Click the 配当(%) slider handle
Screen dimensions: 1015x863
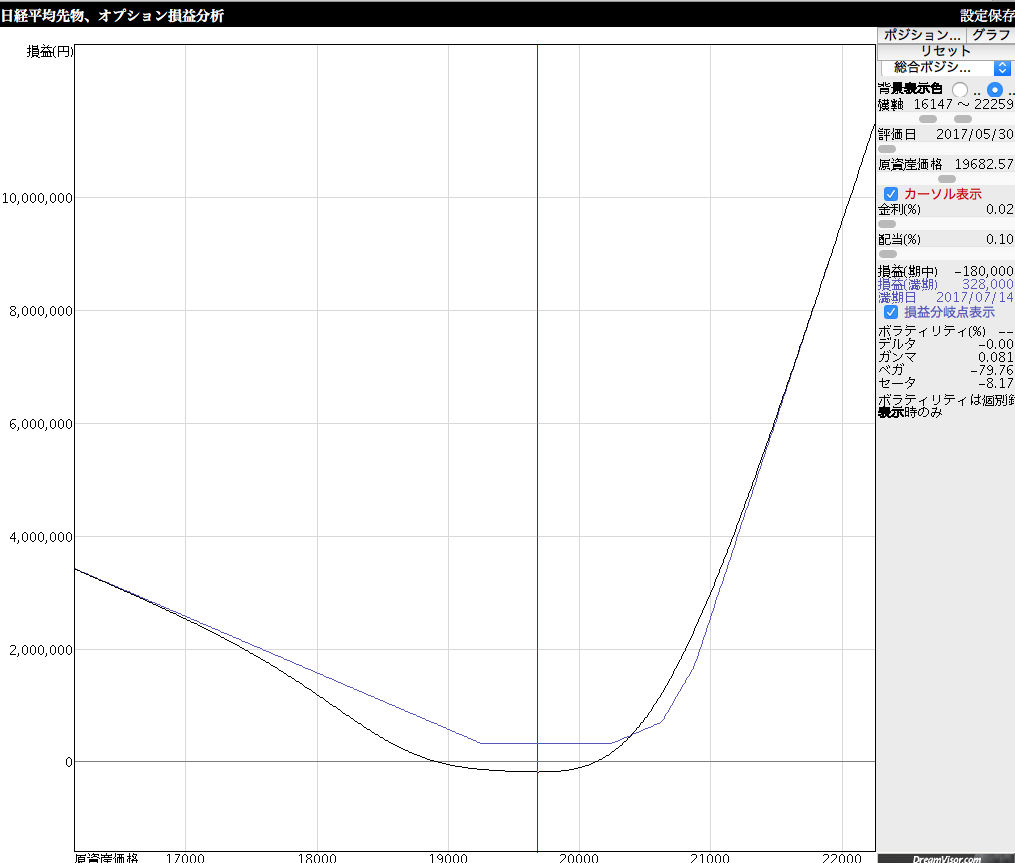(x=887, y=254)
